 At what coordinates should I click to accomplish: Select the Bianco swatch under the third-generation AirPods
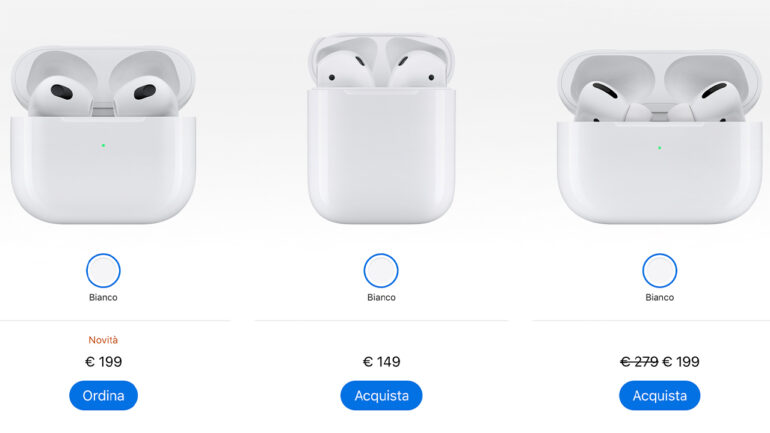[x=103, y=271]
